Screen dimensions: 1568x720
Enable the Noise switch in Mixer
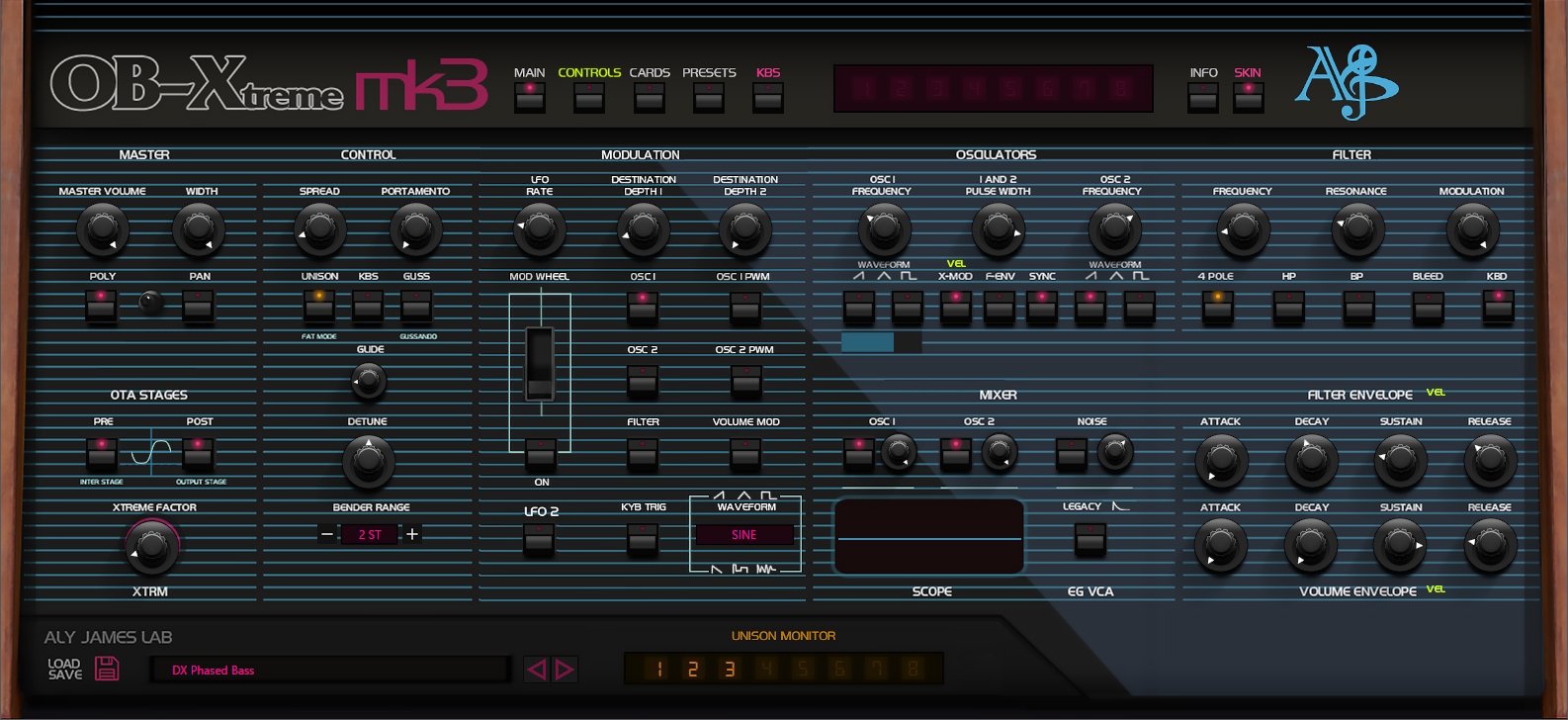click(1072, 454)
